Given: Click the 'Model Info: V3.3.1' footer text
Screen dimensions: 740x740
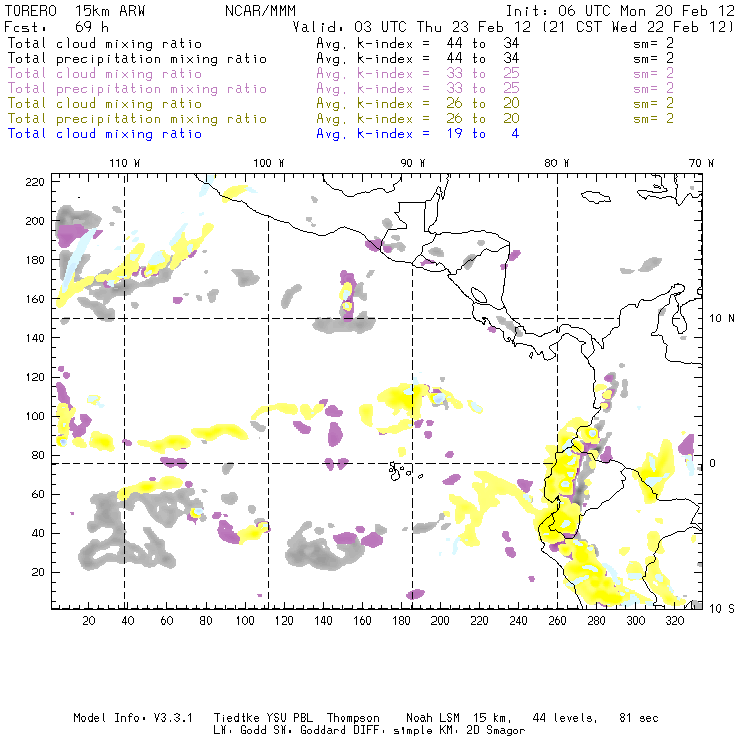Looking at the screenshot, I should coord(133,718).
